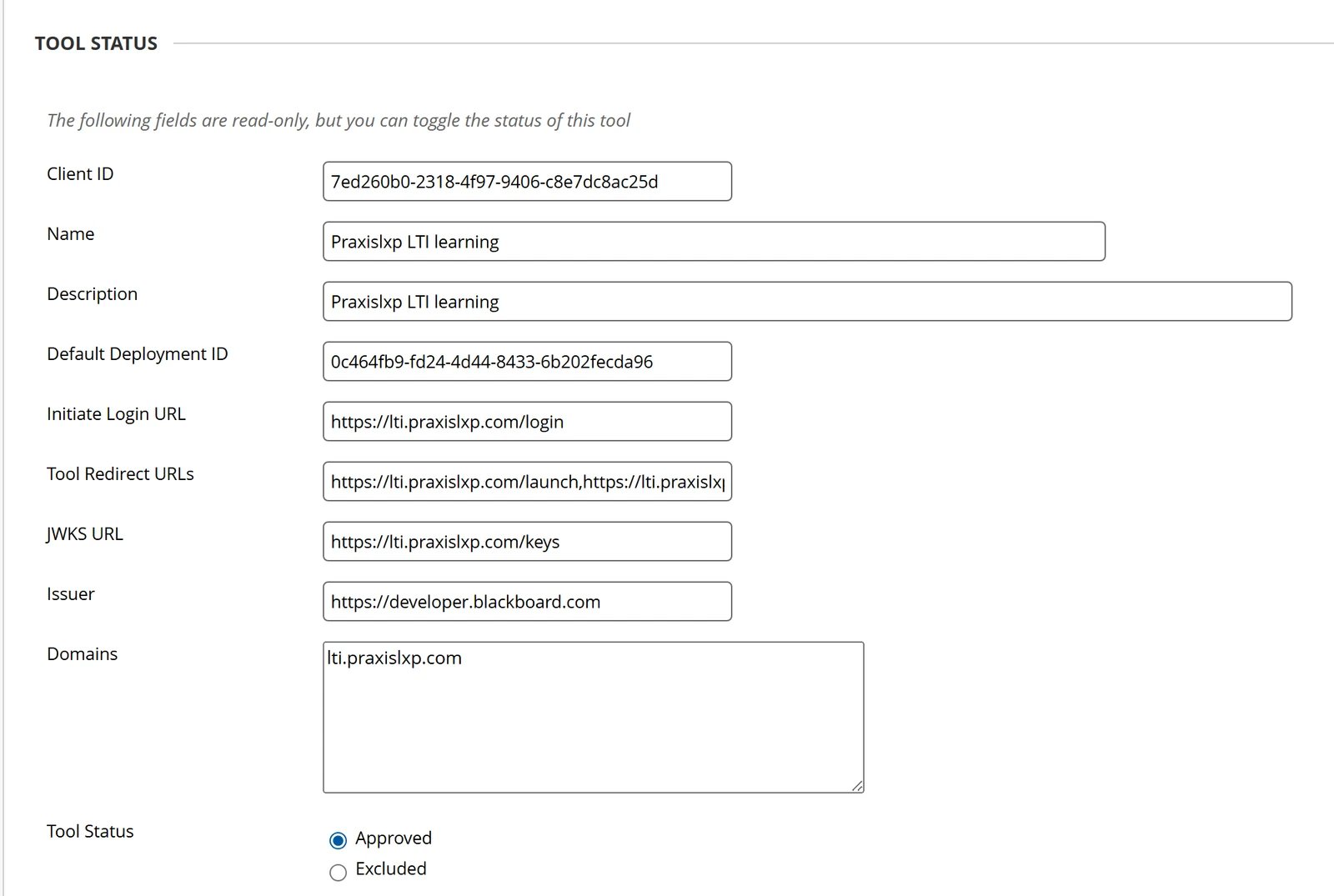The image size is (1334, 896).
Task: Click the Client ID label
Action: (x=80, y=173)
